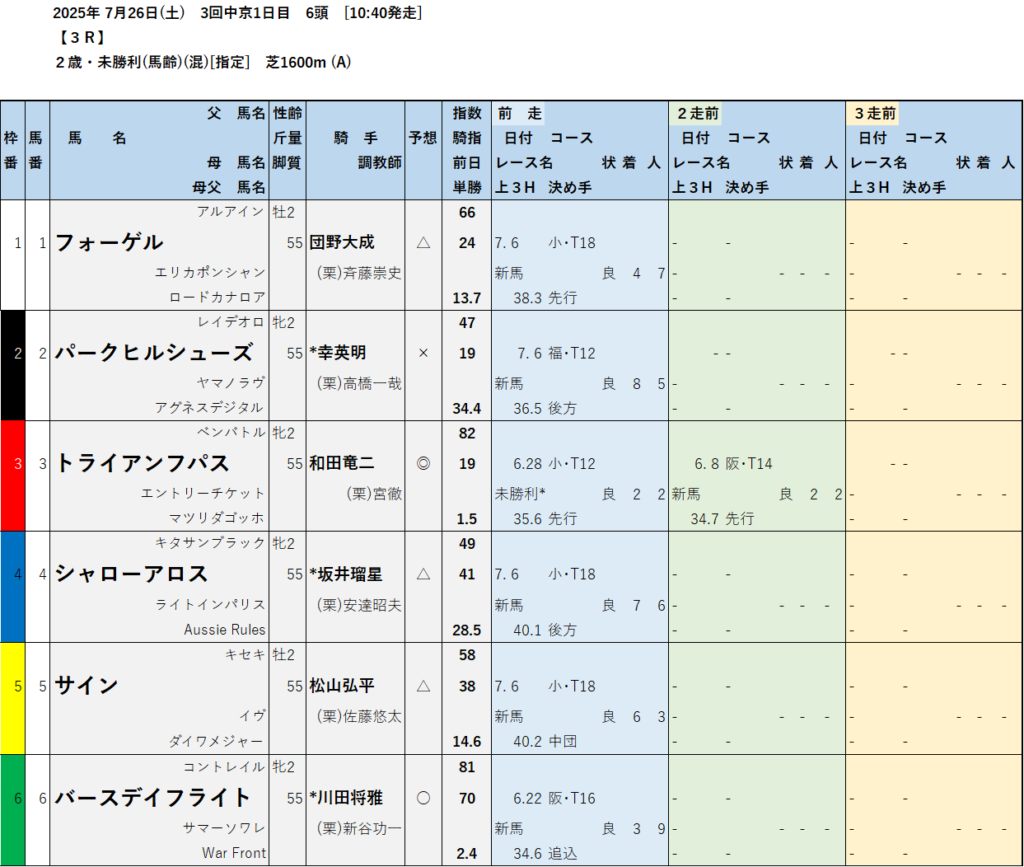
Task: Click sire name キタサンブラック
Action: (210, 543)
